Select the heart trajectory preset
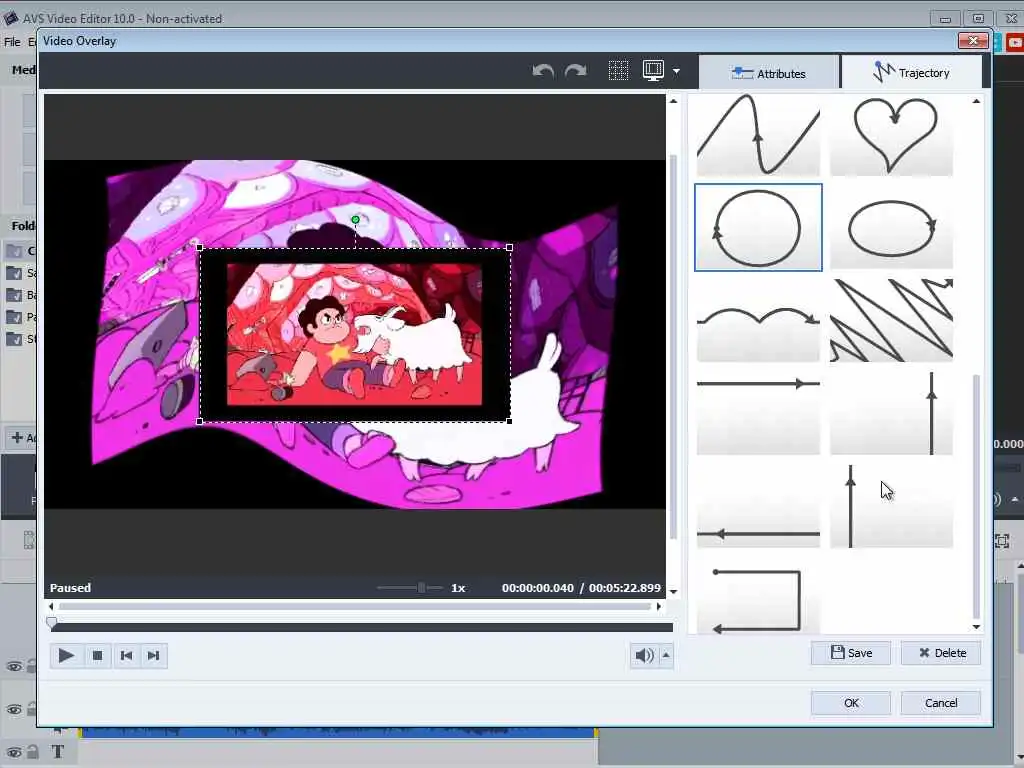The width and height of the screenshot is (1024, 768). (x=891, y=135)
